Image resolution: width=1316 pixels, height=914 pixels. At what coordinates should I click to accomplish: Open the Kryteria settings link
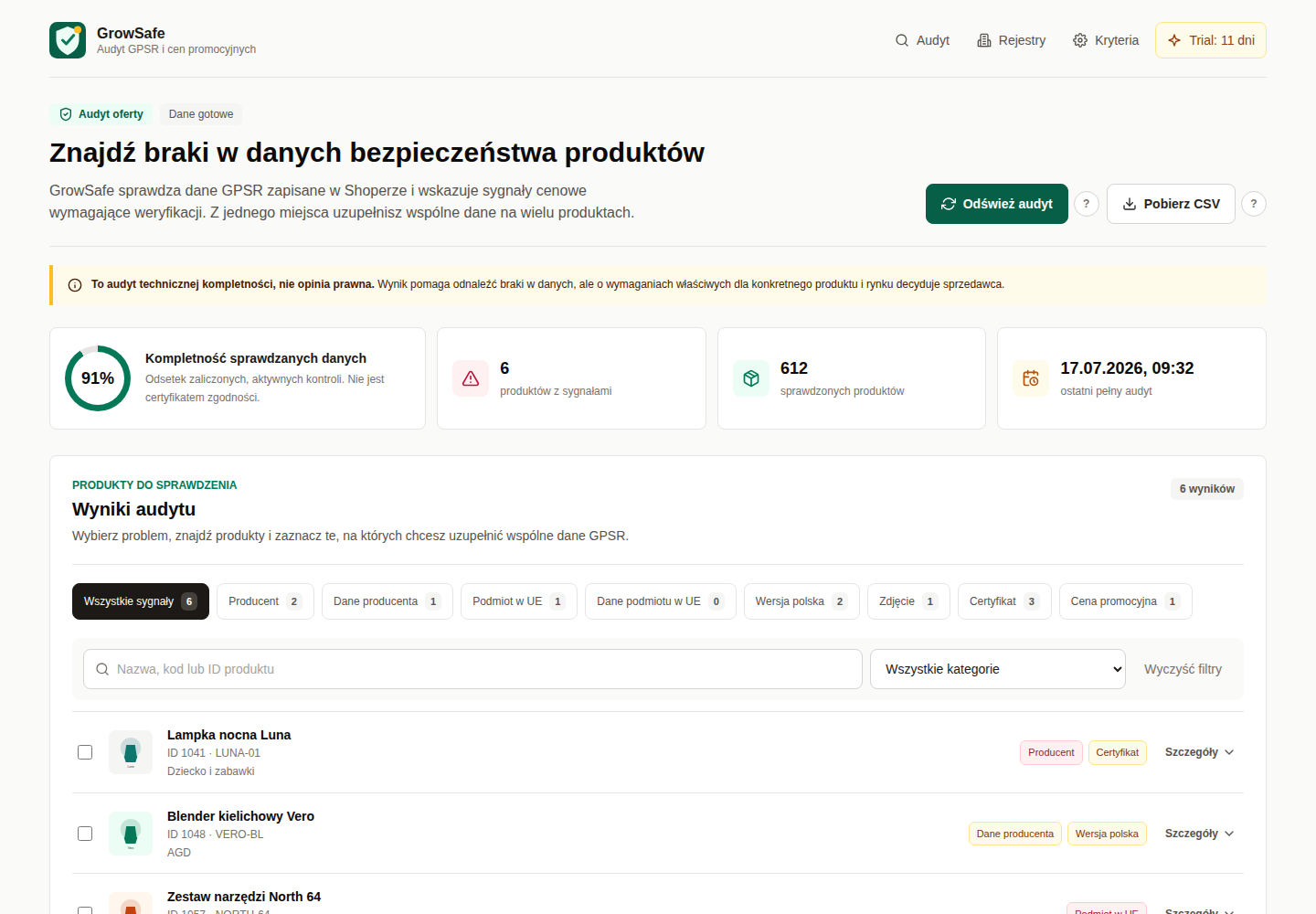coord(1106,40)
